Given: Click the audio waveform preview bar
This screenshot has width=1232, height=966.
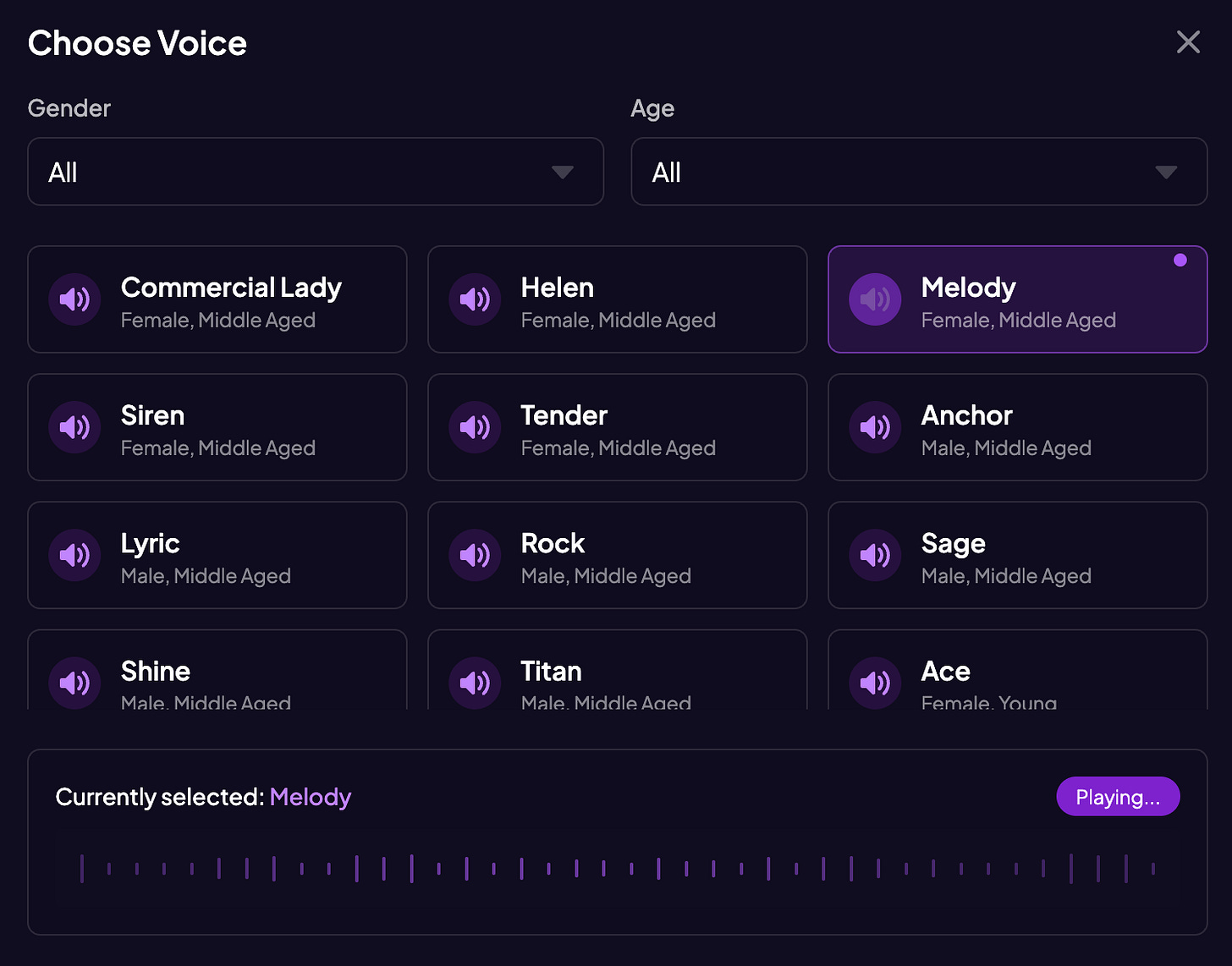Looking at the screenshot, I should coord(618,869).
